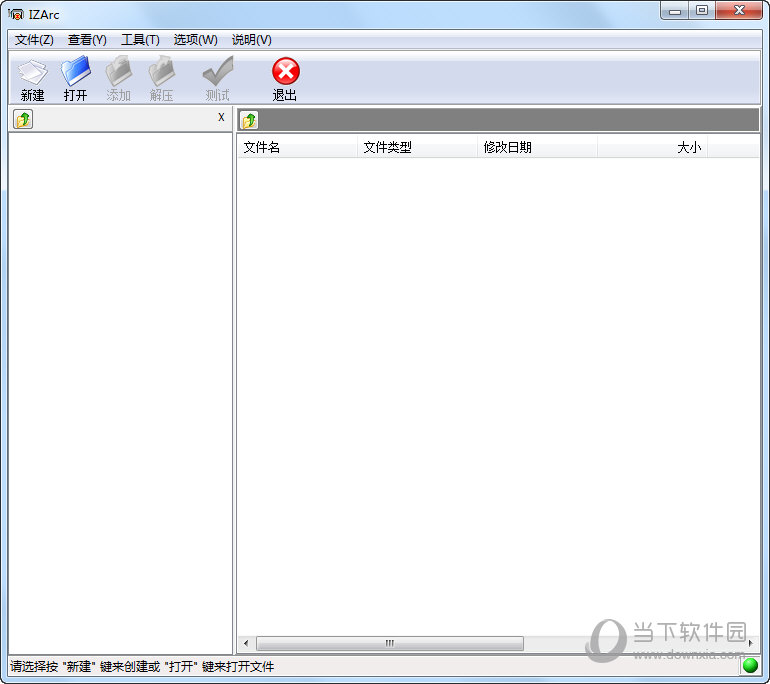
Task: Click the 新建 (New archive) toolbar icon
Action: 32,72
